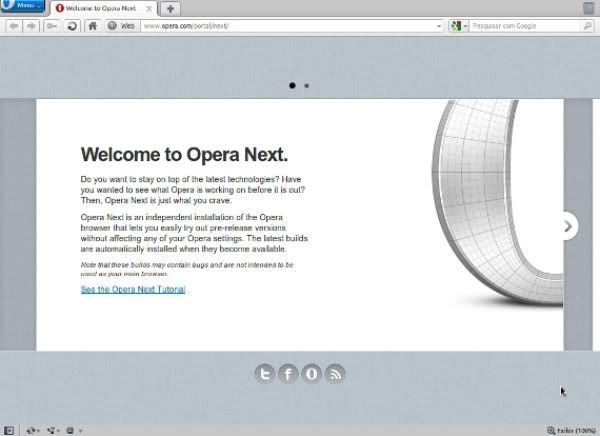Select the Welcome to Opera Next tab
The height and width of the screenshot is (436, 600).
pos(102,8)
